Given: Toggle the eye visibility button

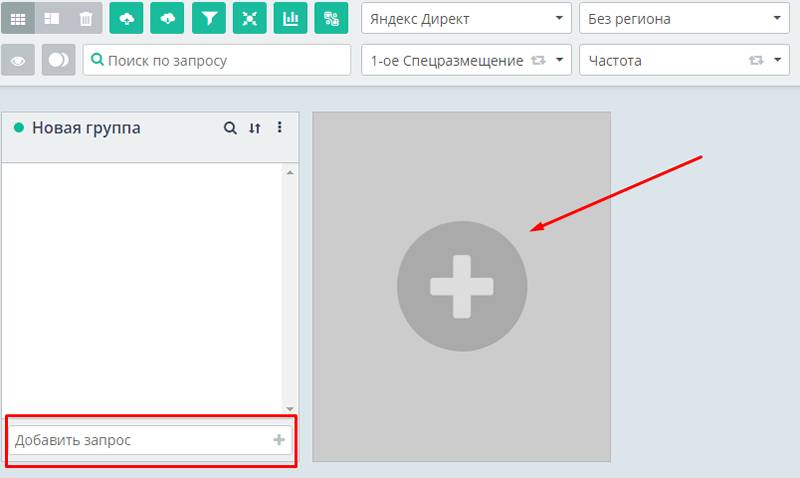Looking at the screenshot, I should [x=18, y=60].
